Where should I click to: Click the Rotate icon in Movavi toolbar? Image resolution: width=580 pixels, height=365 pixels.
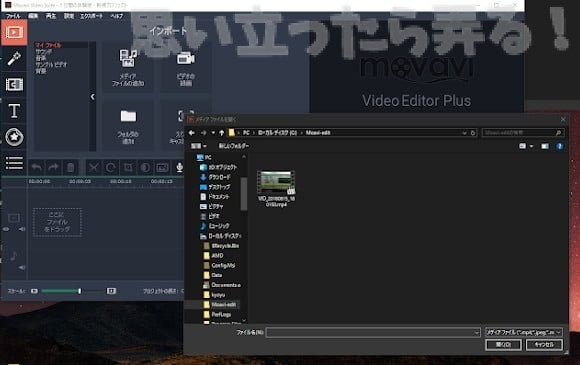pyautogui.click(x=111, y=168)
